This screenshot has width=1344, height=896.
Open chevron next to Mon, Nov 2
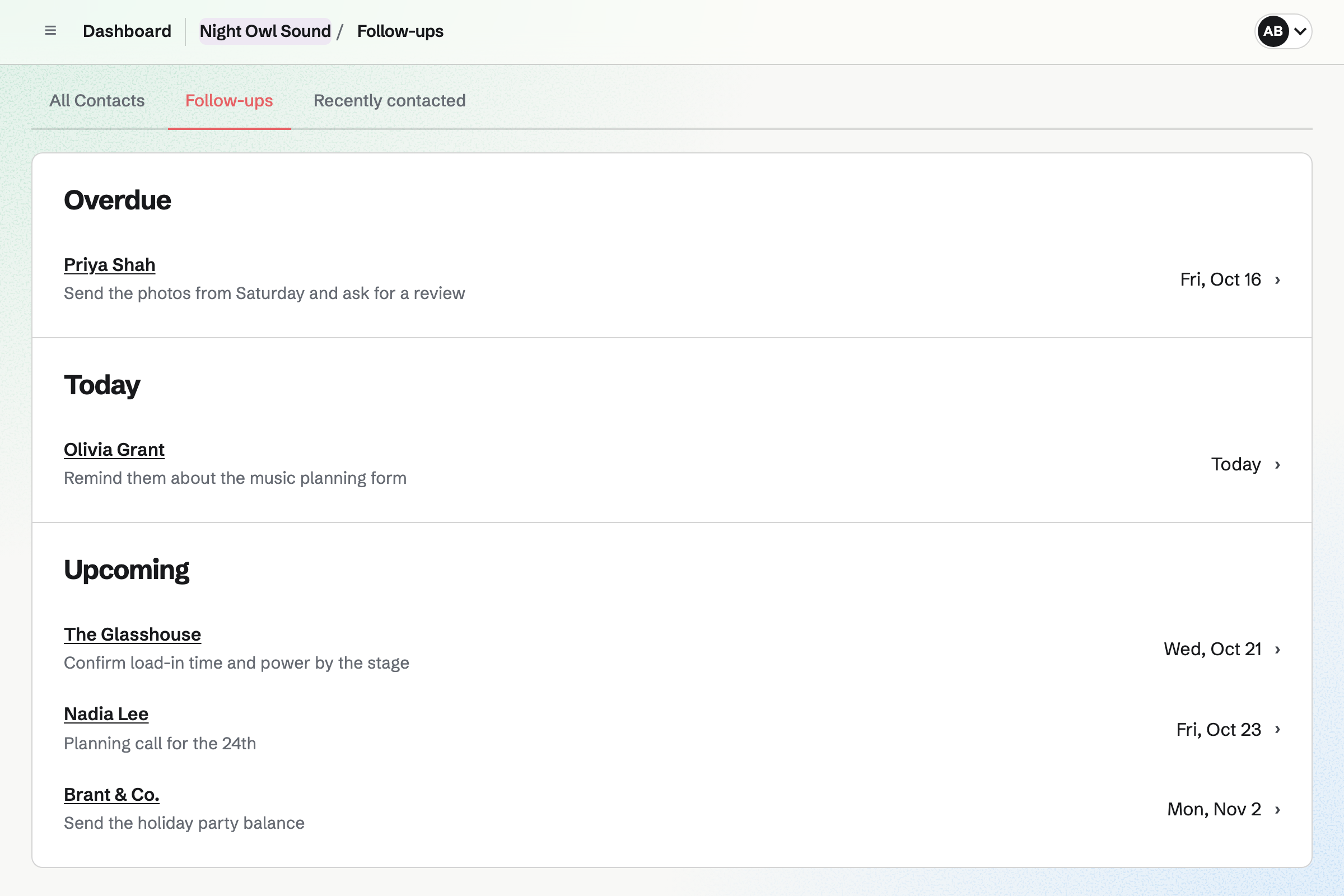click(x=1278, y=810)
